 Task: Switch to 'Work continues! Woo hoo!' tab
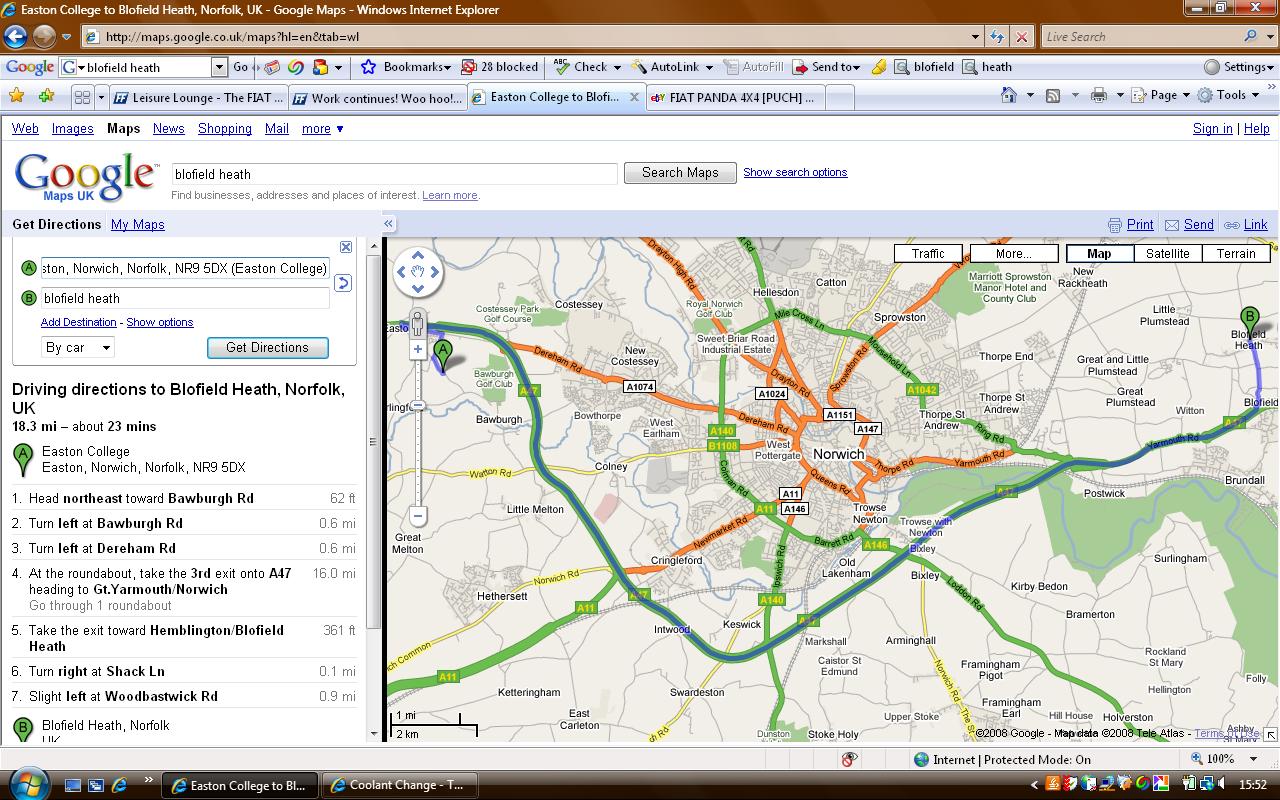pos(378,98)
